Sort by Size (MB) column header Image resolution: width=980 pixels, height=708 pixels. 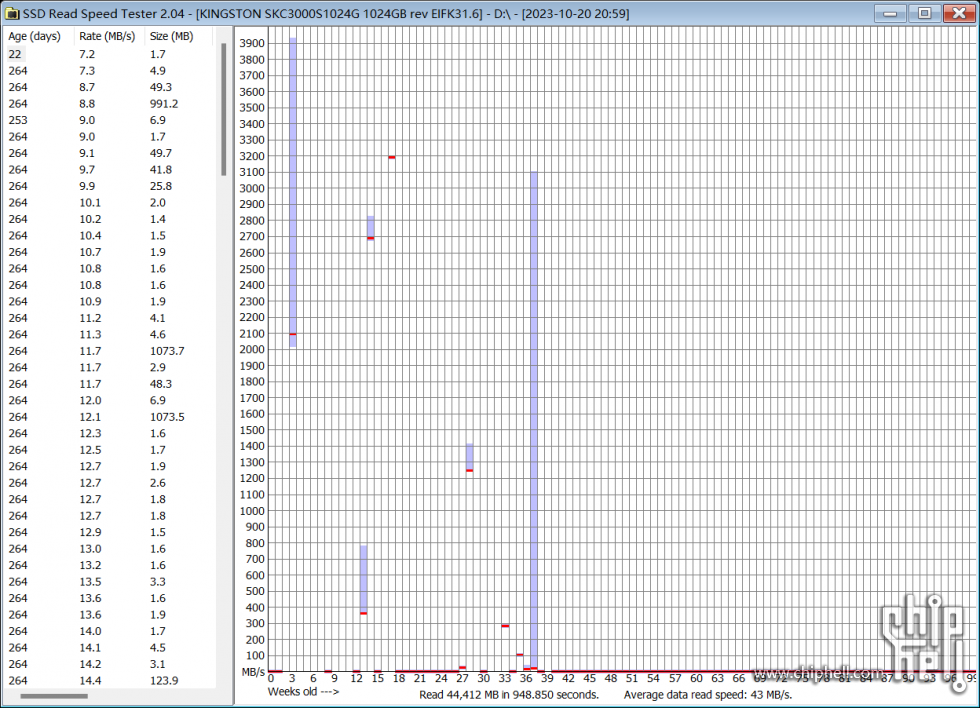pyautogui.click(x=171, y=36)
